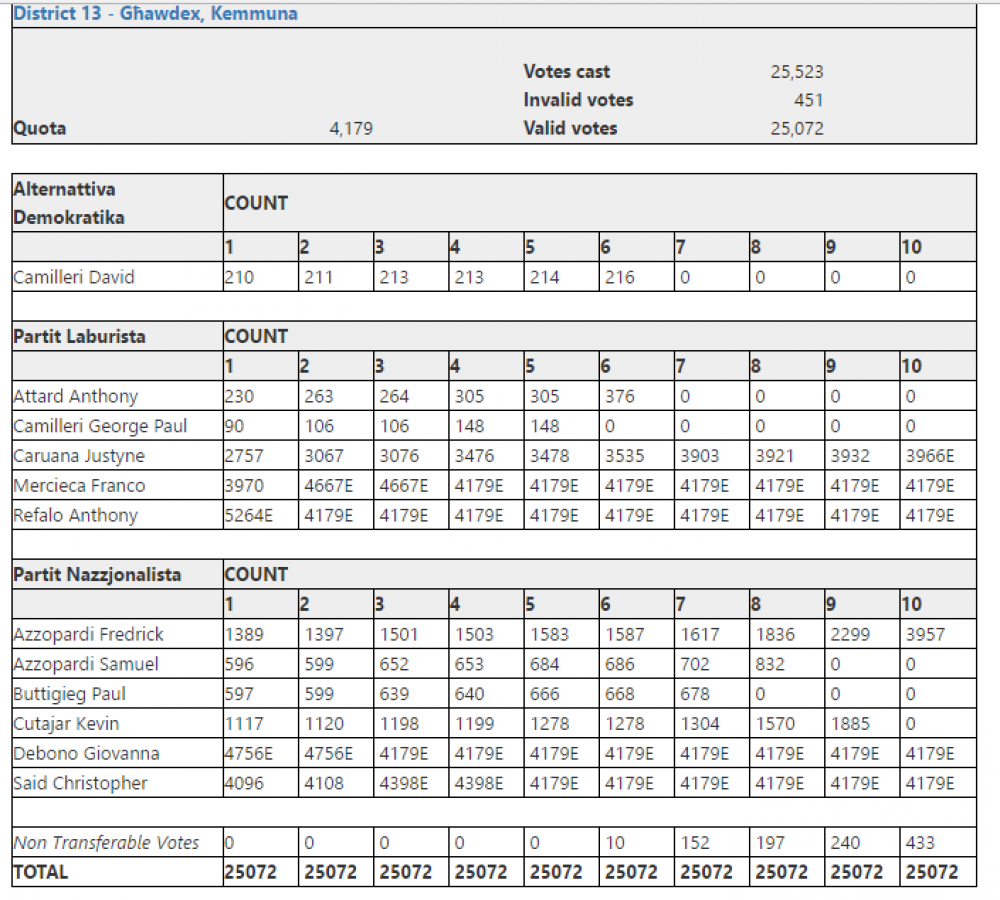
Task: Select candidate name Debono Giovanna
Action: point(86,754)
